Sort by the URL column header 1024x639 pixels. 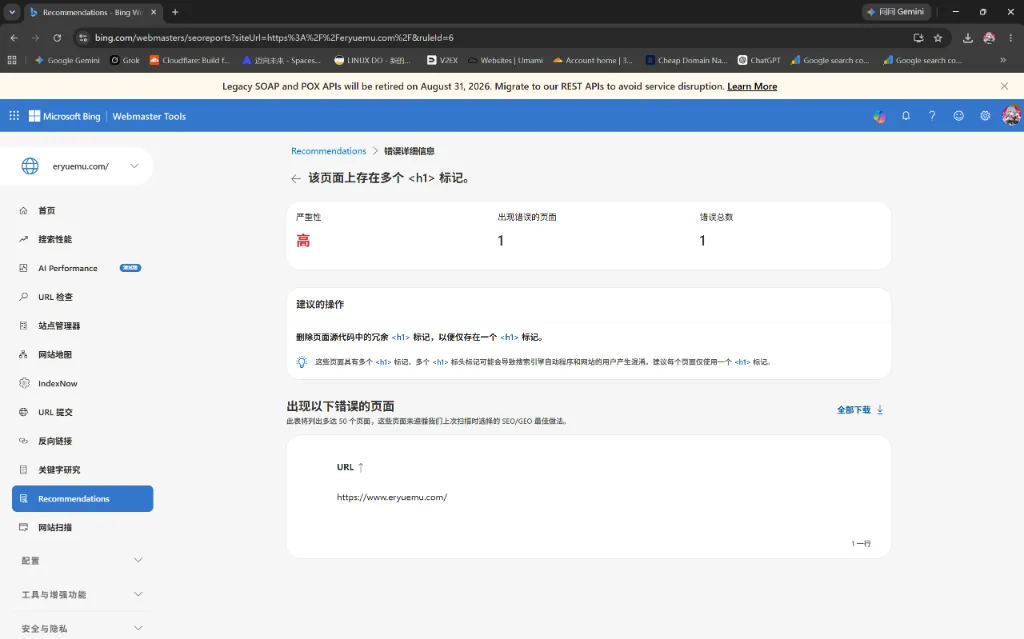pyautogui.click(x=349, y=467)
